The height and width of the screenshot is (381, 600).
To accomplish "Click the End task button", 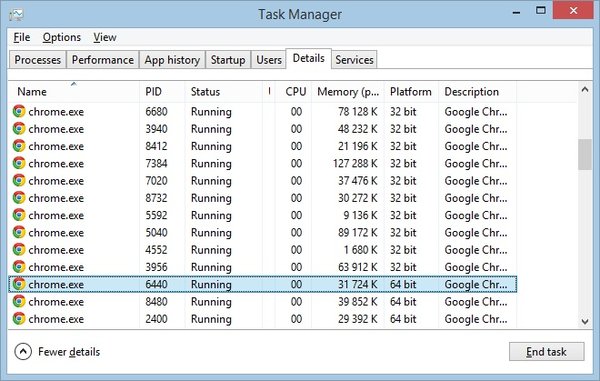I will 546,352.
